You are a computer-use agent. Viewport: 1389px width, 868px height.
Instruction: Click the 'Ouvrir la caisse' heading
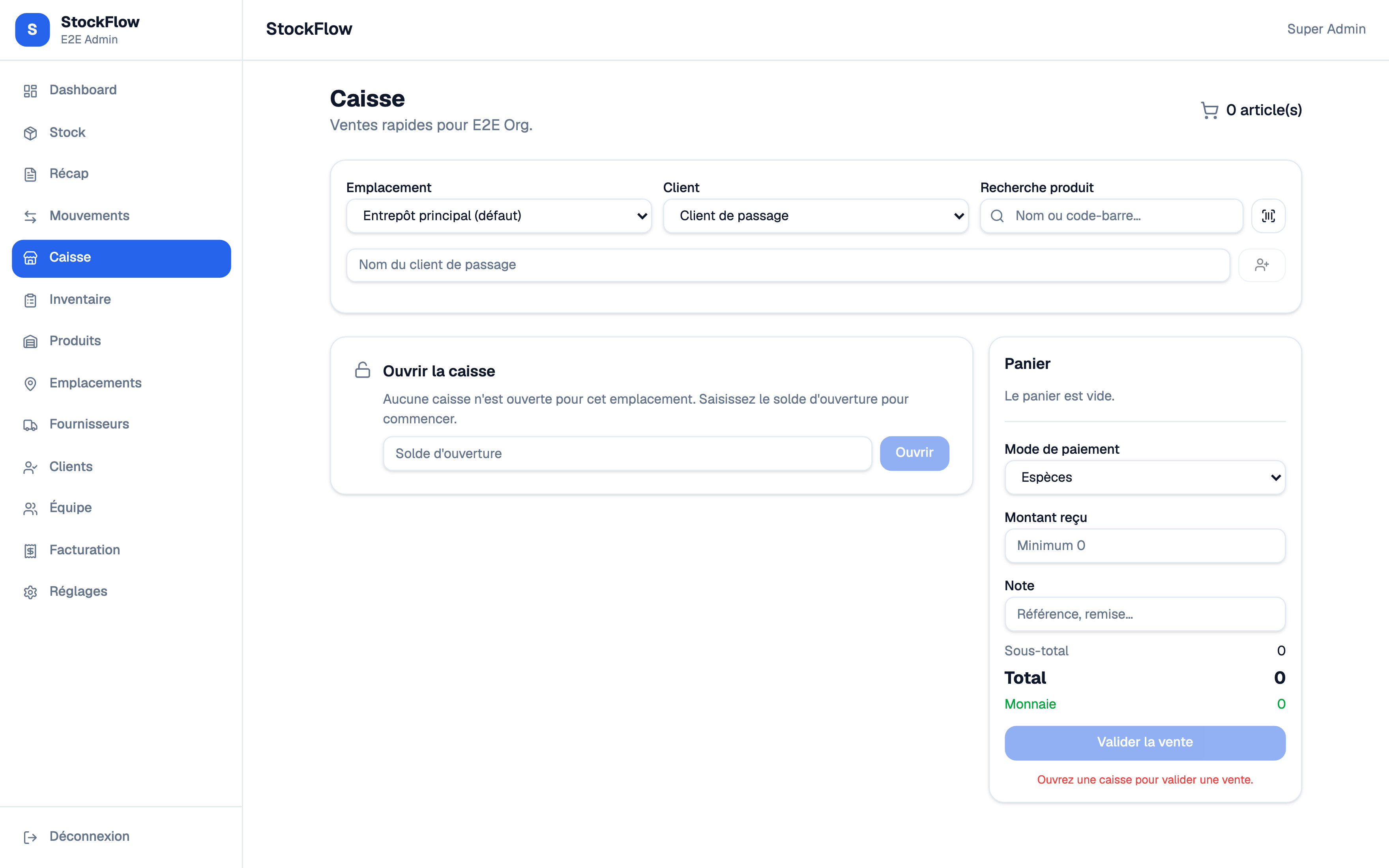438,371
